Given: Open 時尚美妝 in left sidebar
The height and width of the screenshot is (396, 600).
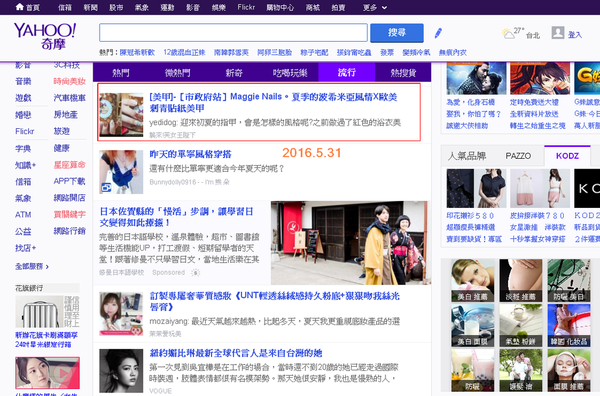Looking at the screenshot, I should click(x=69, y=81).
